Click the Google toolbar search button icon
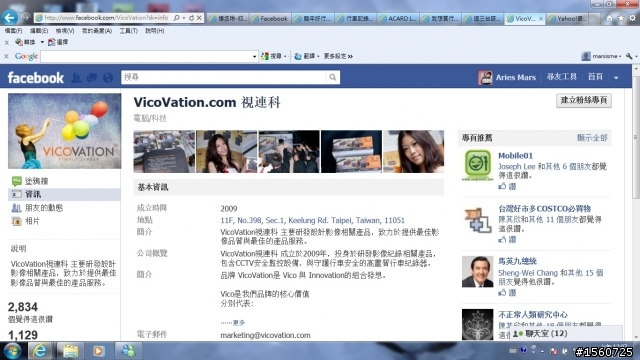The height and width of the screenshot is (360, 640). 265,56
